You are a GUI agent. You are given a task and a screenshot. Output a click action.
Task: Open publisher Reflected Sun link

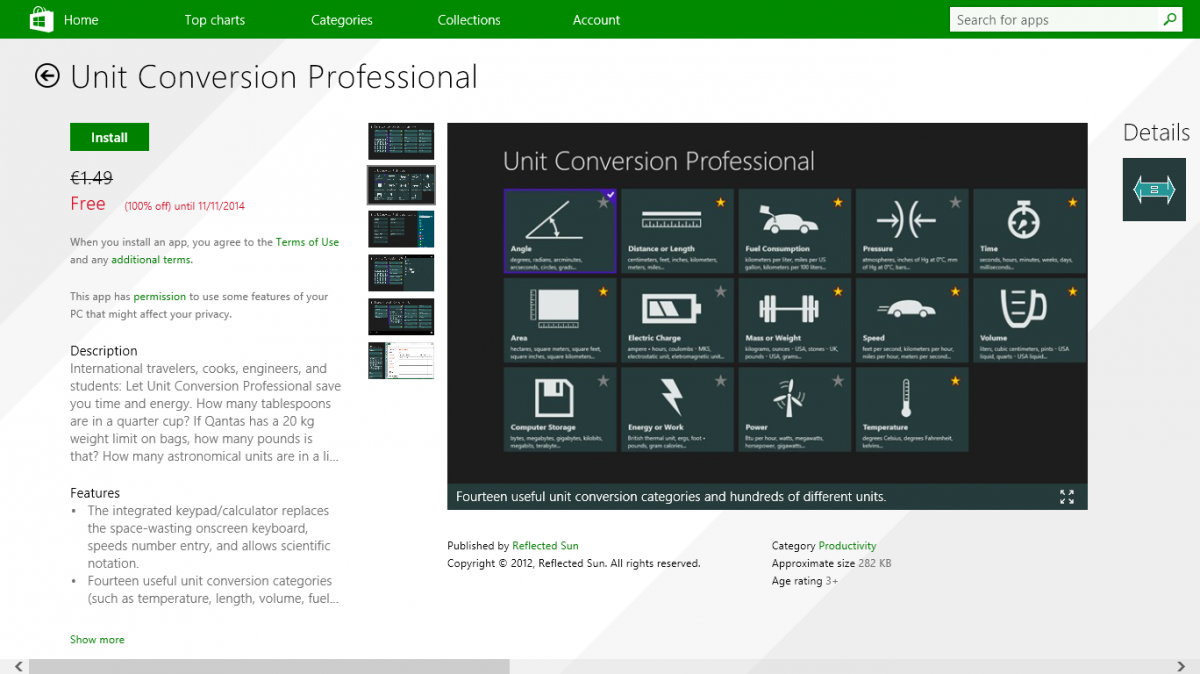545,546
